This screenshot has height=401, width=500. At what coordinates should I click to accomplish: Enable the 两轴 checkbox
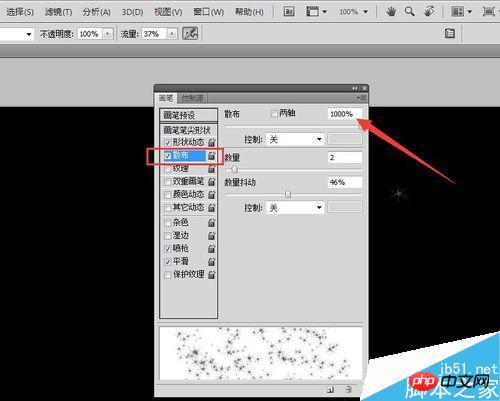(x=274, y=114)
